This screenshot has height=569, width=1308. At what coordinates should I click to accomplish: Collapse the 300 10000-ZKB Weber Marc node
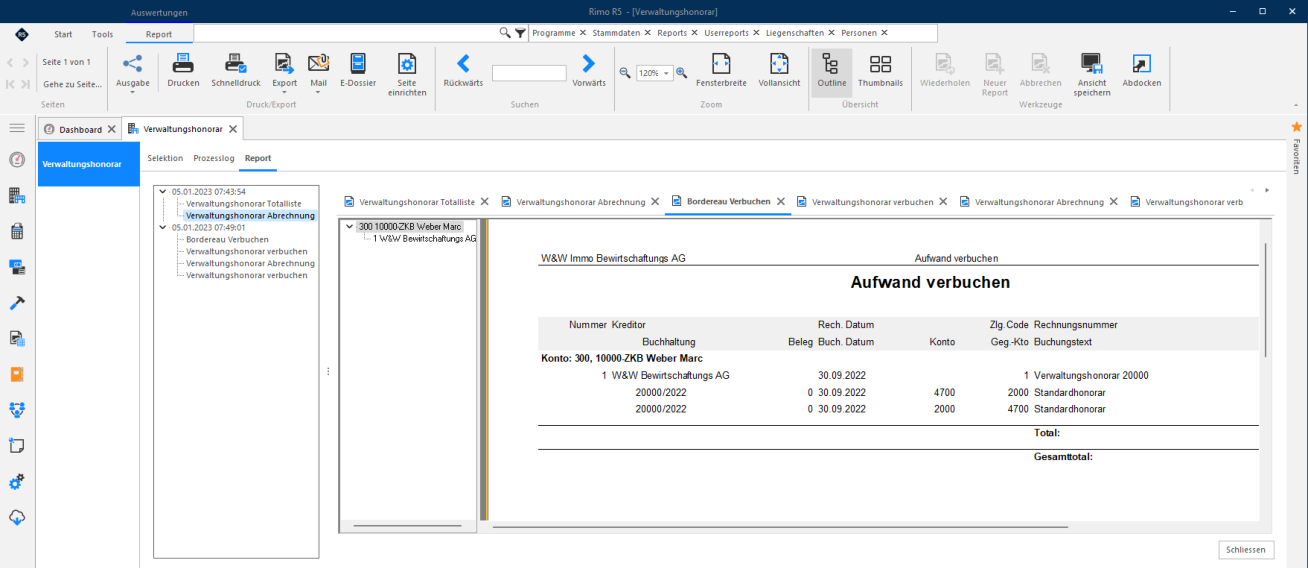349,227
